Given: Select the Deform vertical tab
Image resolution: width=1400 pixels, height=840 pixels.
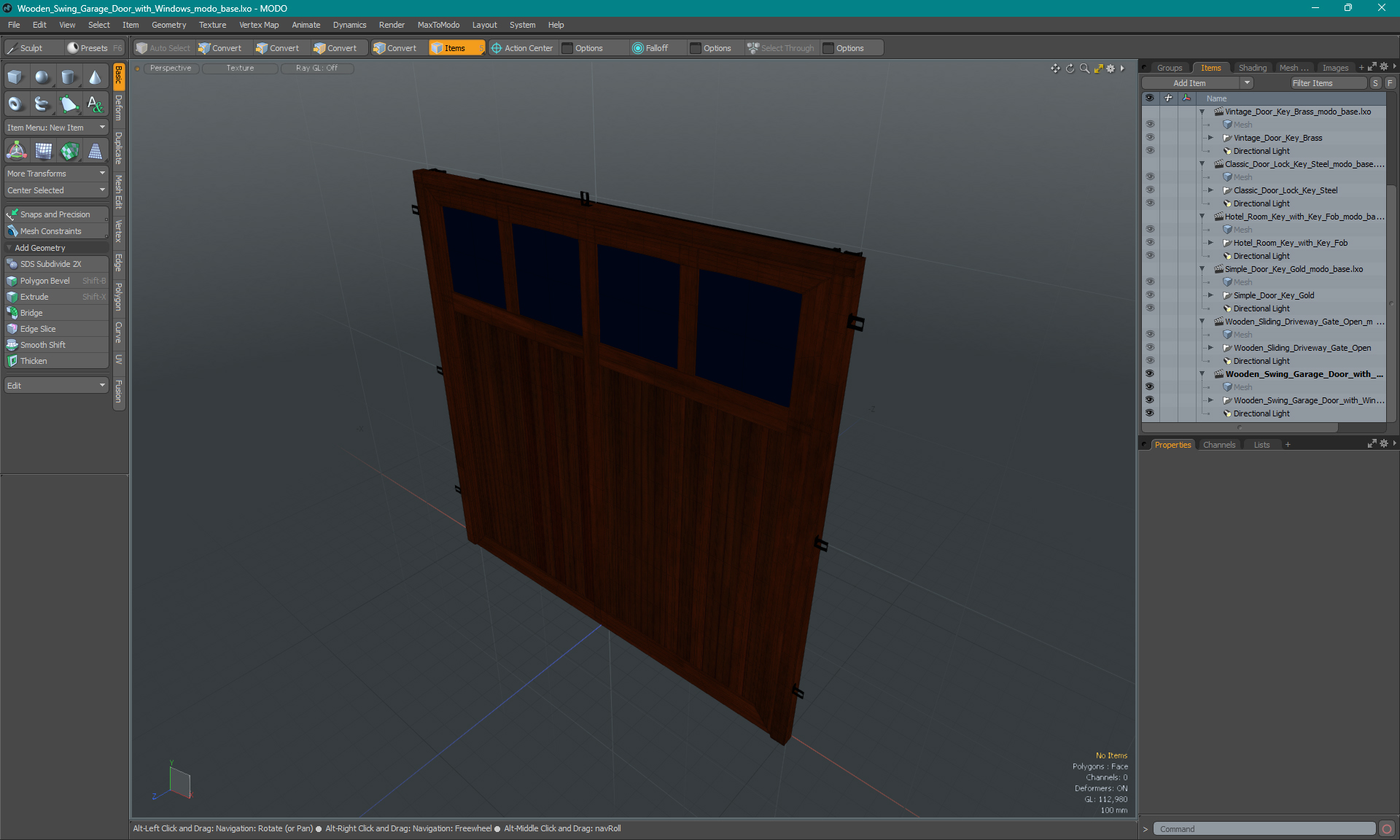Looking at the screenshot, I should click(118, 108).
